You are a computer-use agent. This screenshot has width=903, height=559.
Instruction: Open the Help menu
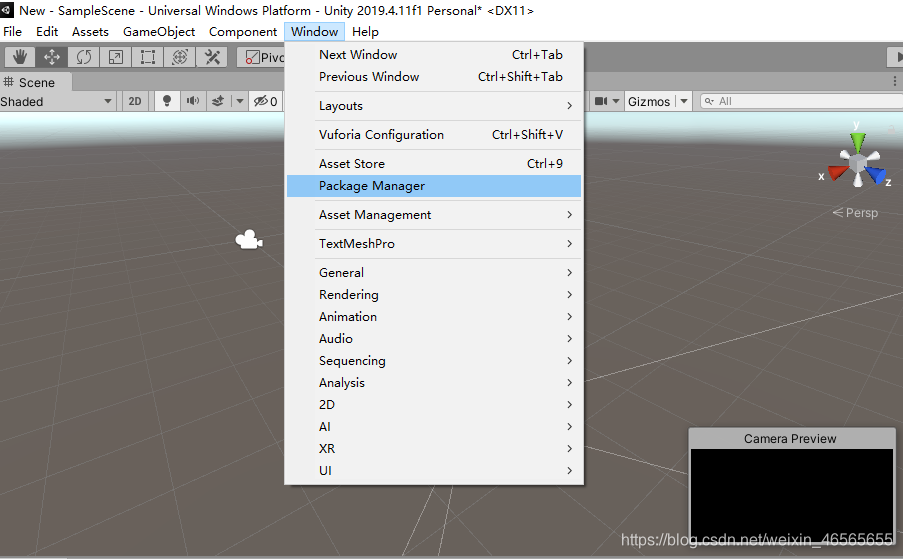pos(365,32)
